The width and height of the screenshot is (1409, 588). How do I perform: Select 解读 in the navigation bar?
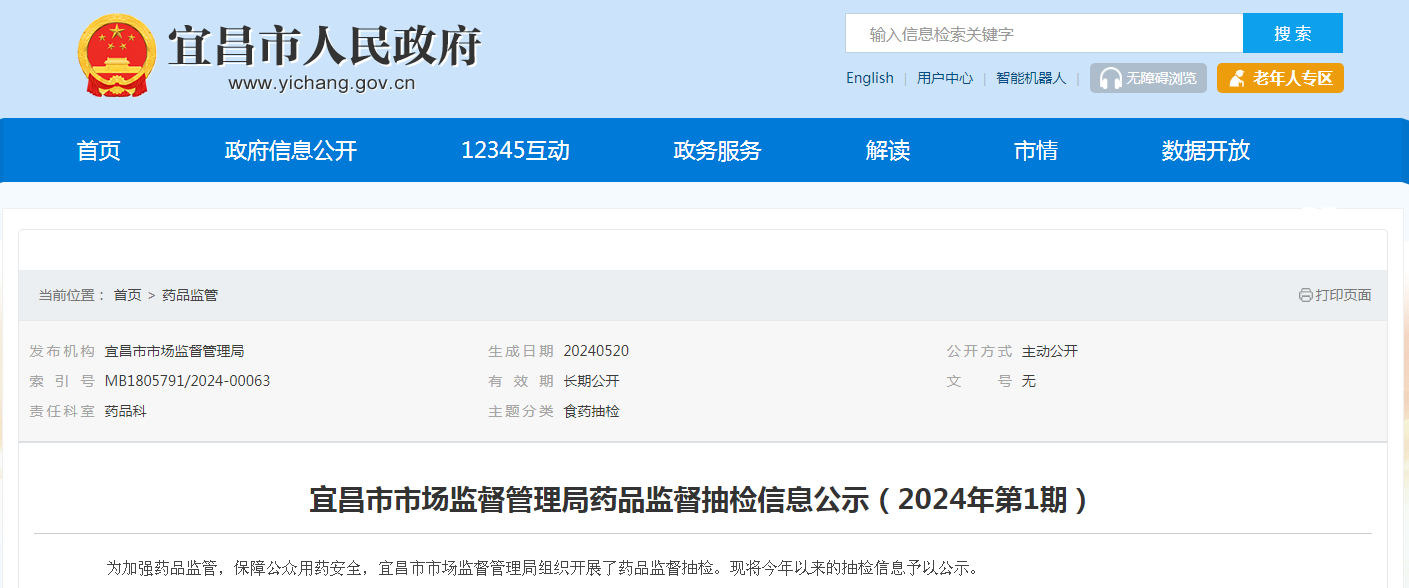[888, 150]
